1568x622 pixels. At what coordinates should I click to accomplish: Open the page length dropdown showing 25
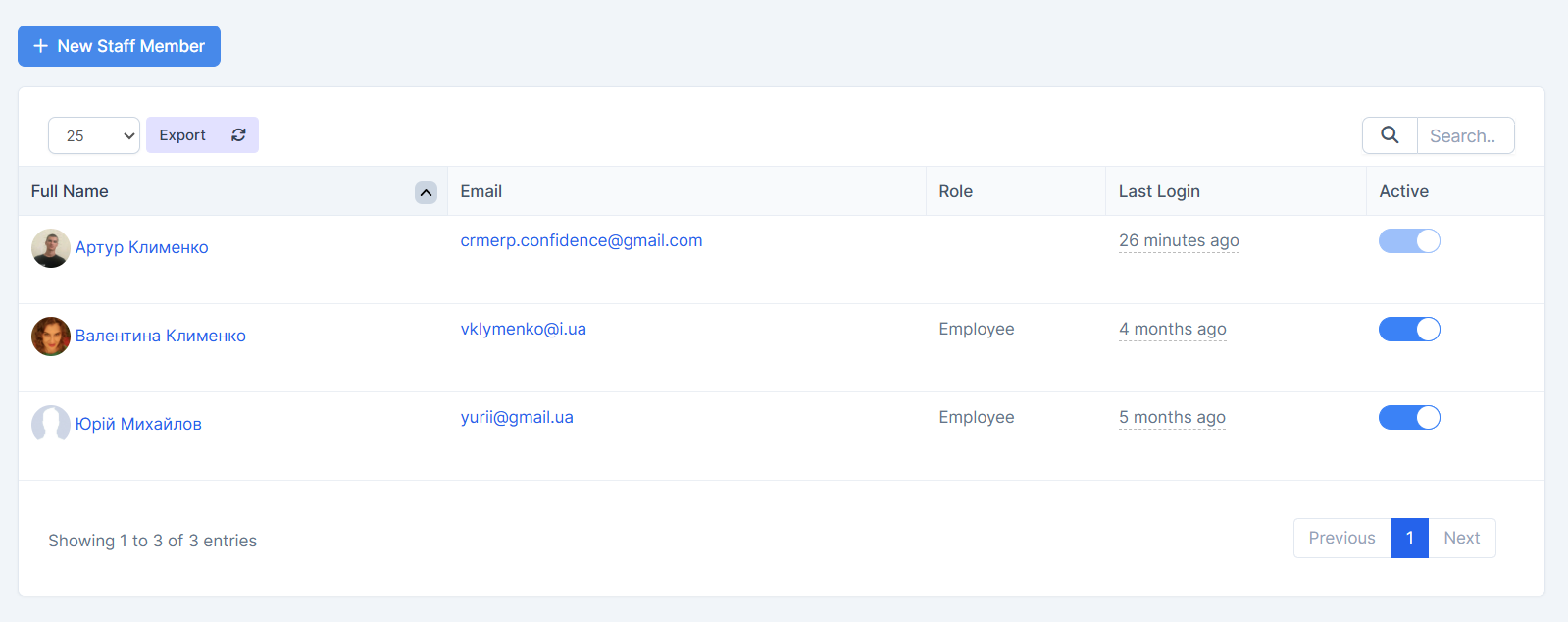pyautogui.click(x=94, y=135)
